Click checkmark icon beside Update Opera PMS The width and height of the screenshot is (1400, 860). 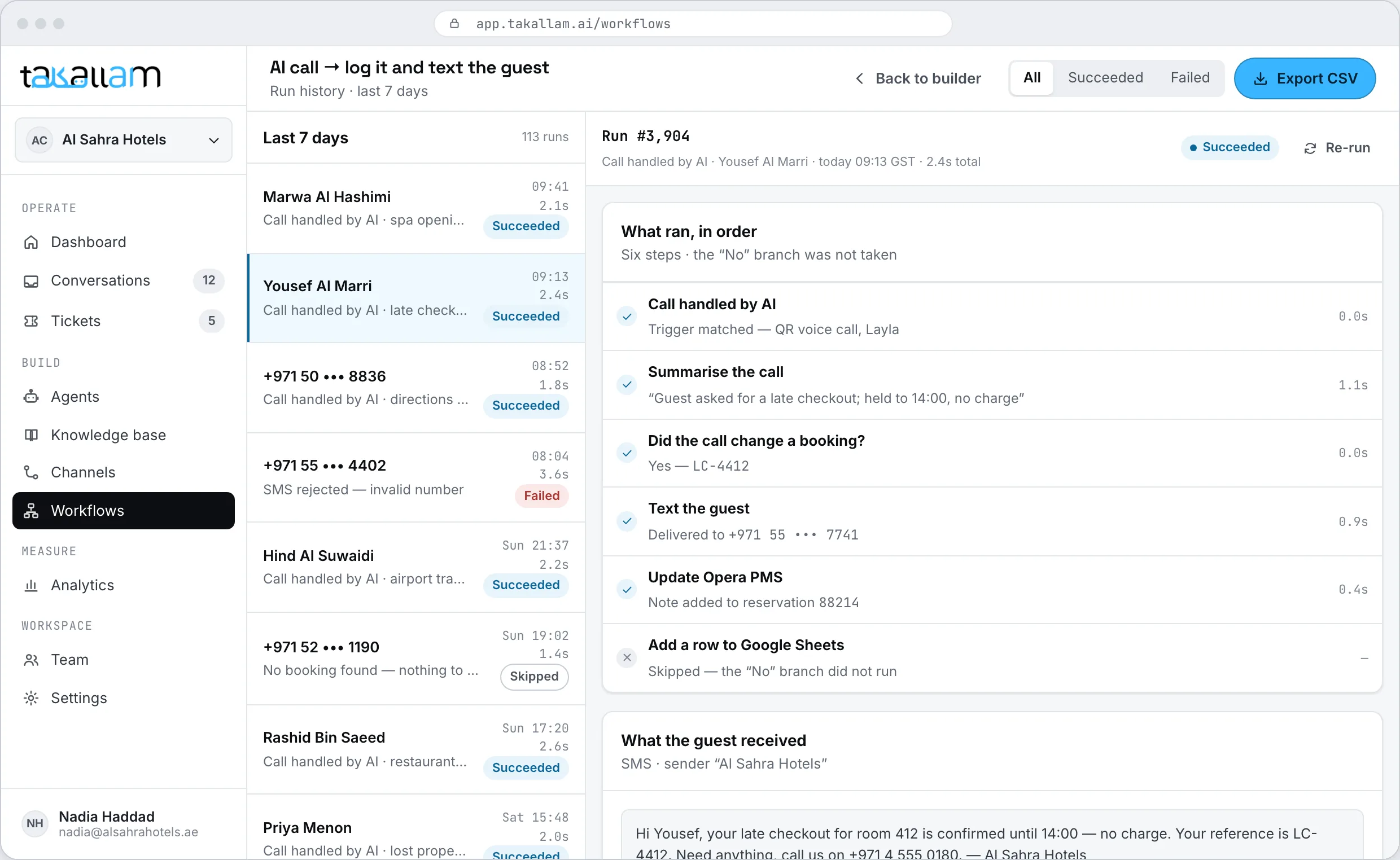tap(627, 590)
